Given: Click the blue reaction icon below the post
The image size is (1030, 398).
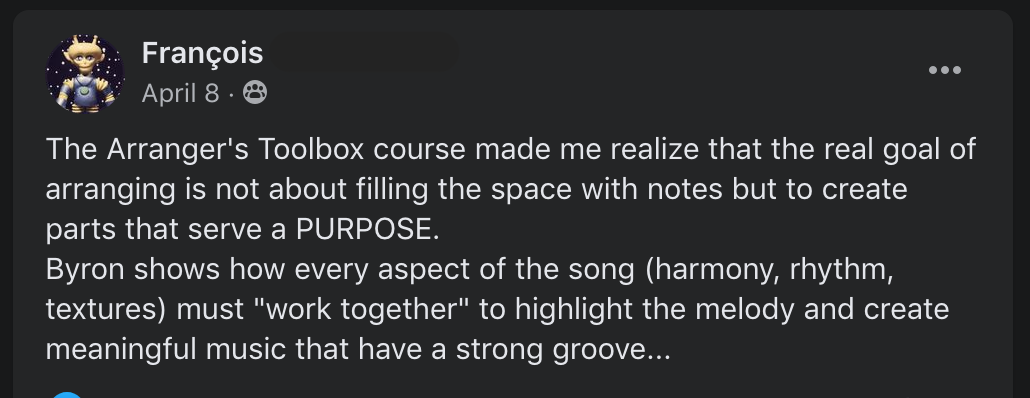Looking at the screenshot, I should point(68,394).
